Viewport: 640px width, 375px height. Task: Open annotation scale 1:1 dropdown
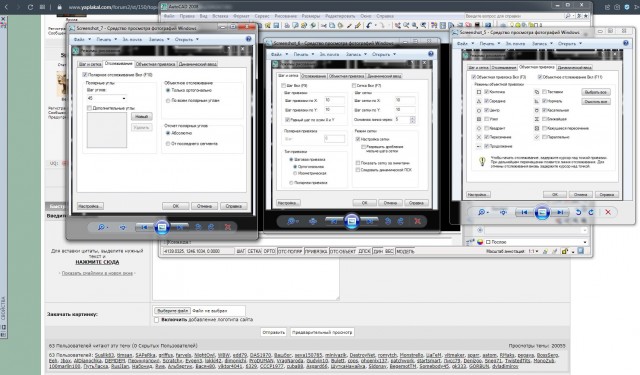pos(533,251)
